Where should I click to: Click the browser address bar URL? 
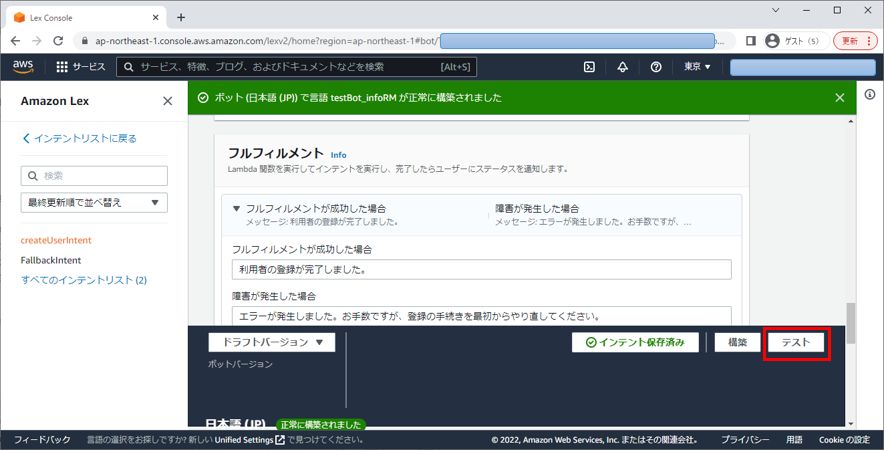[x=266, y=41]
